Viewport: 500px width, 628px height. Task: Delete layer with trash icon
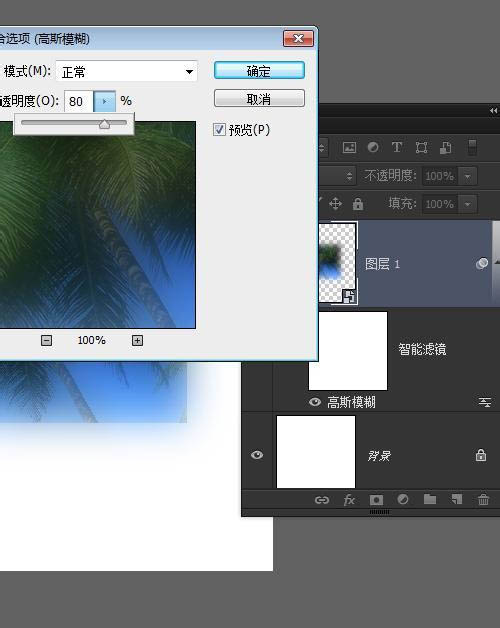[484, 499]
